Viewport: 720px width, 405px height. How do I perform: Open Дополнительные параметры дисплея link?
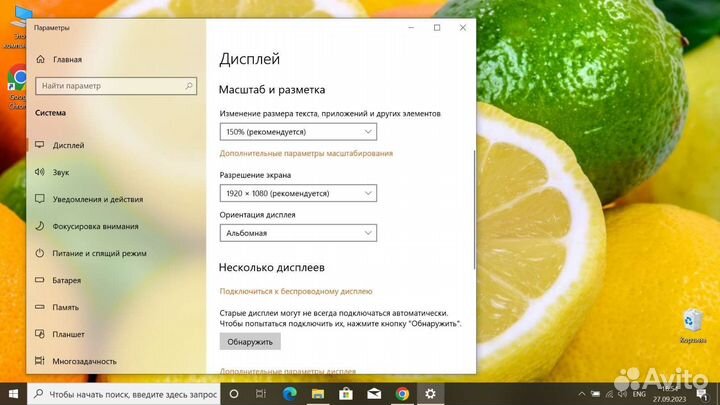[287, 371]
